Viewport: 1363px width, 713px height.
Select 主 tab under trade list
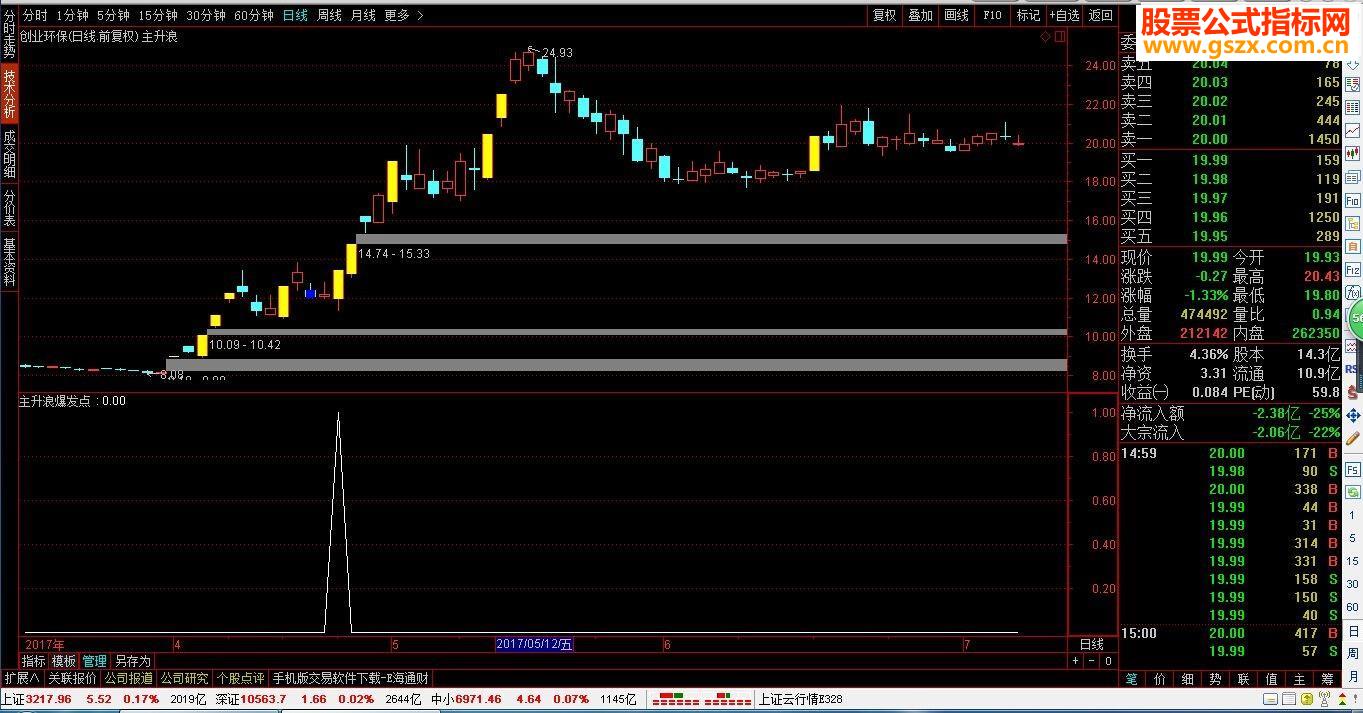(1299, 678)
